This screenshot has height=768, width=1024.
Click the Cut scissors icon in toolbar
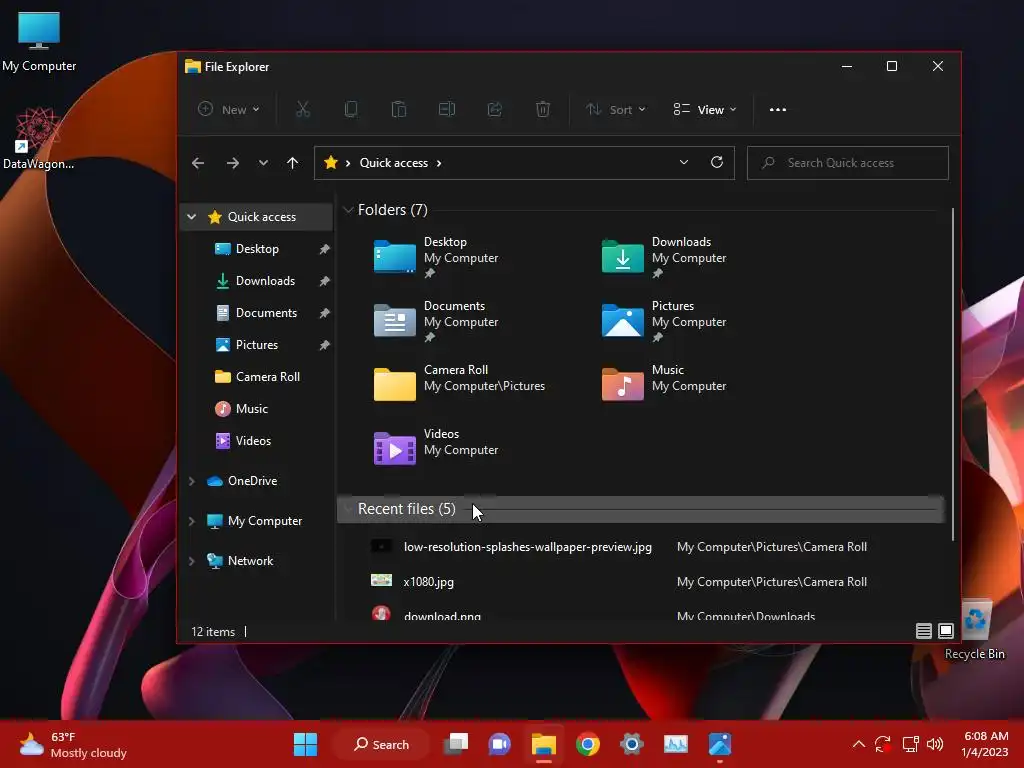[x=302, y=109]
